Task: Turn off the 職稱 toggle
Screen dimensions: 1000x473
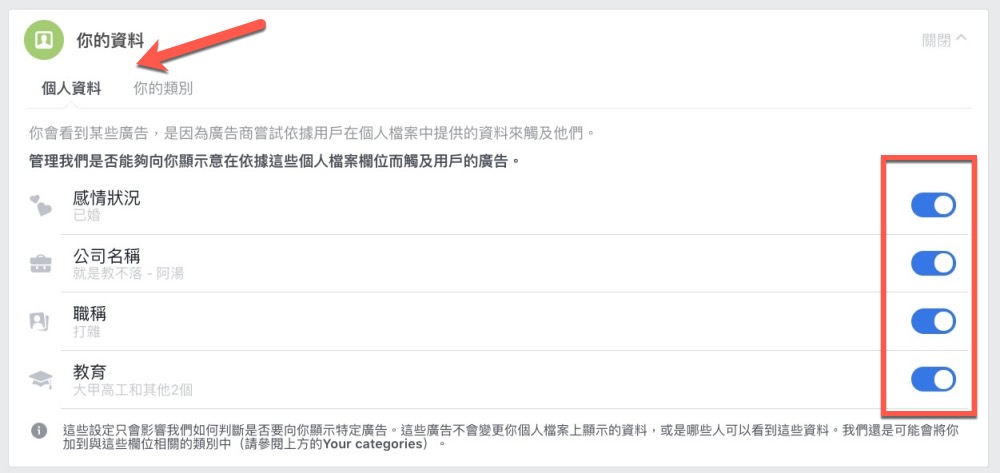Action: click(x=932, y=322)
